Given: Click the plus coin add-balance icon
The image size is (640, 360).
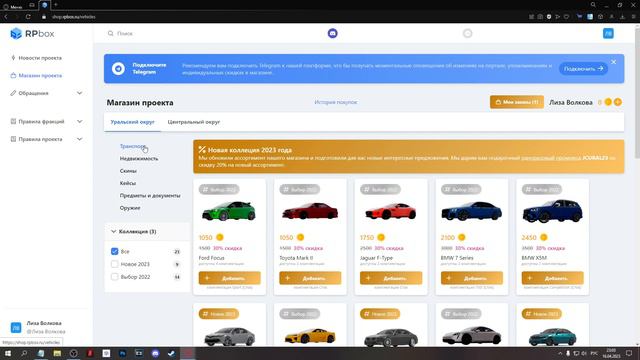Looking at the screenshot, I should point(618,102).
